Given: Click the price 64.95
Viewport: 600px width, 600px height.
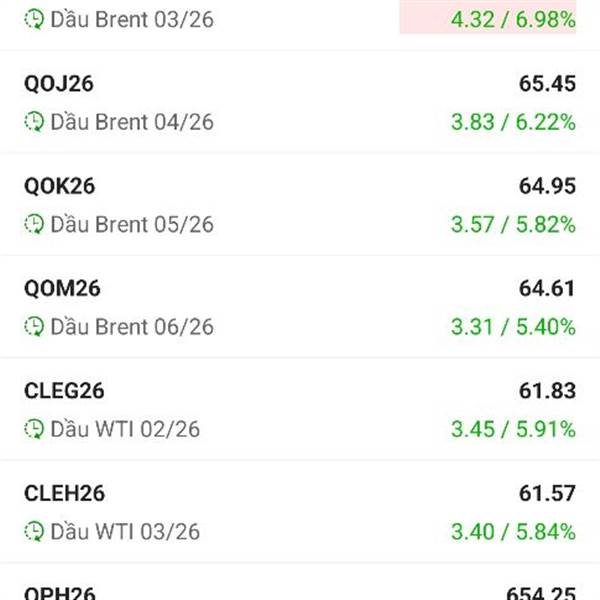Looking at the screenshot, I should pyautogui.click(x=547, y=186).
